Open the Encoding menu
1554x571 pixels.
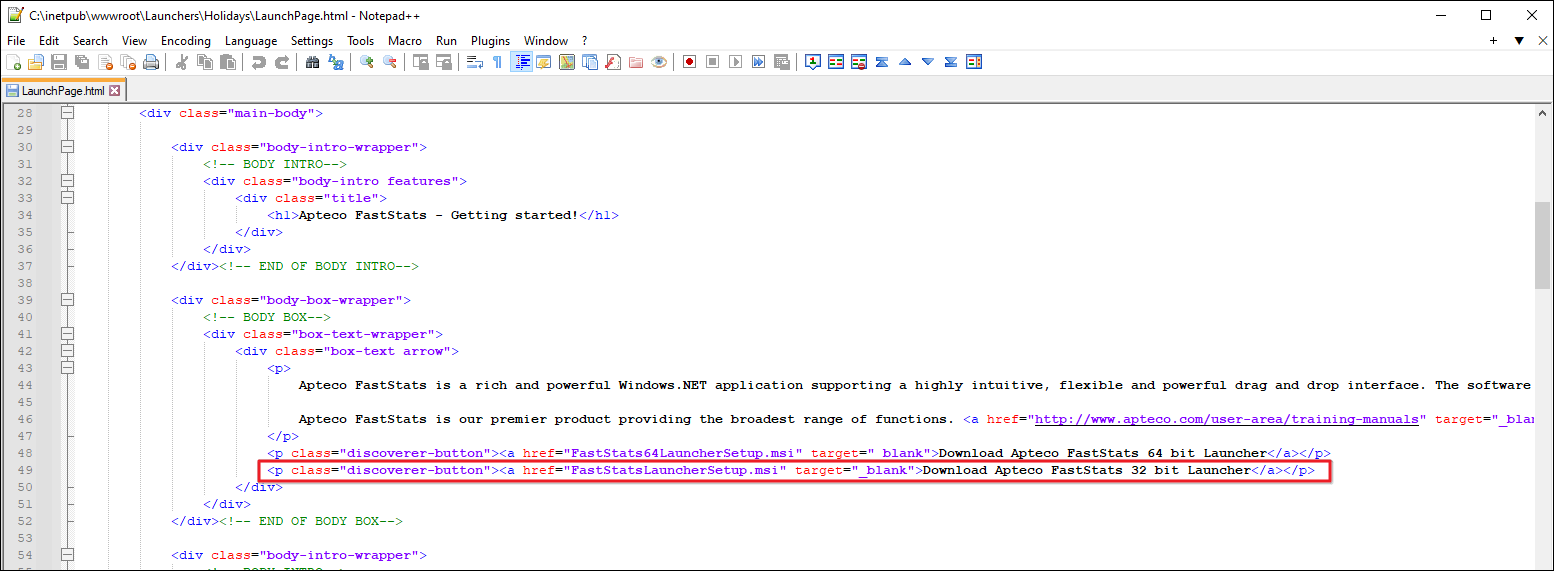[x=186, y=41]
